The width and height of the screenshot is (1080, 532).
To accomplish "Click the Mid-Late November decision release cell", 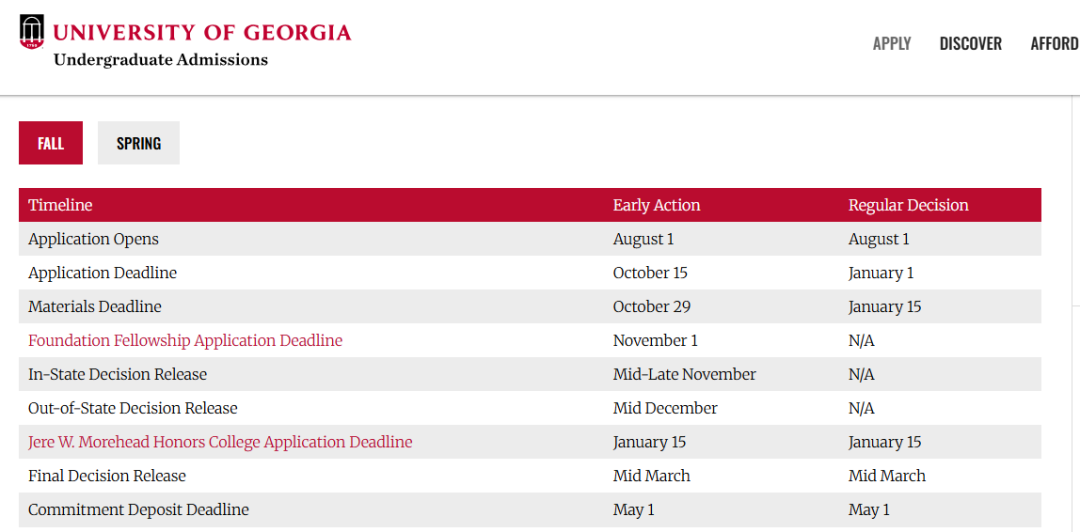I will point(685,374).
